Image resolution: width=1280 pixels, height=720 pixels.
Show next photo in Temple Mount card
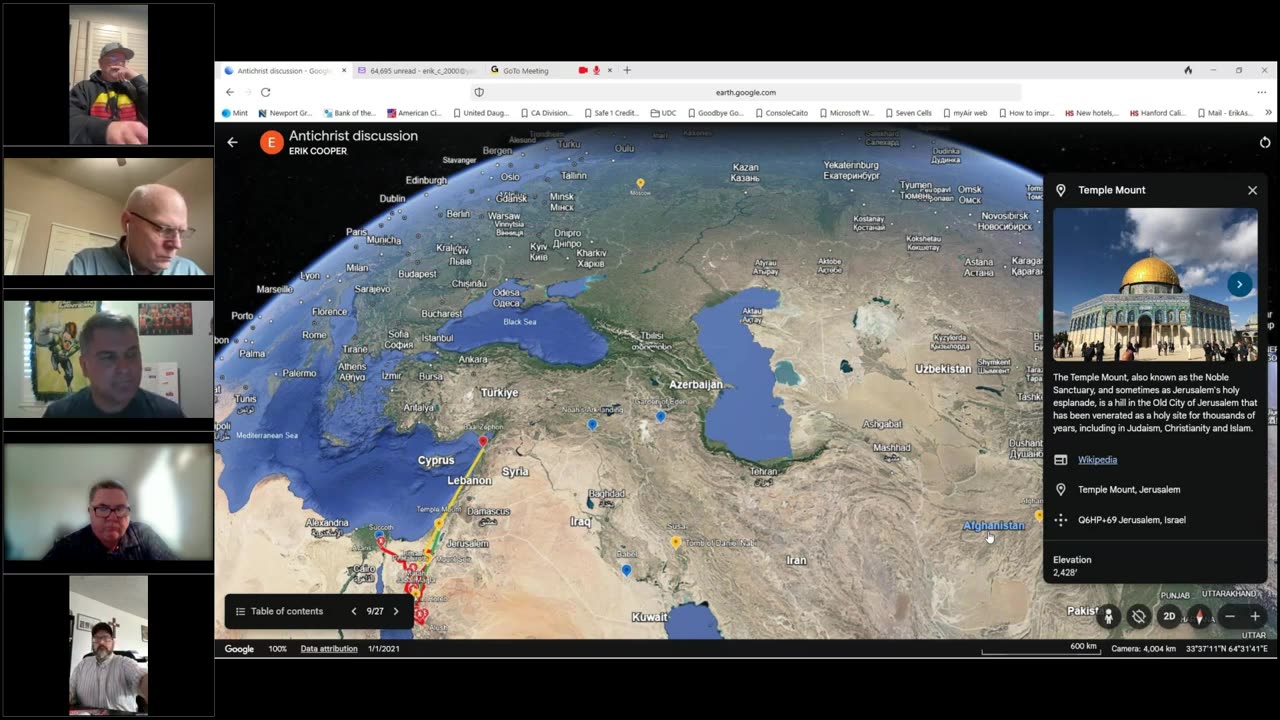point(1239,284)
